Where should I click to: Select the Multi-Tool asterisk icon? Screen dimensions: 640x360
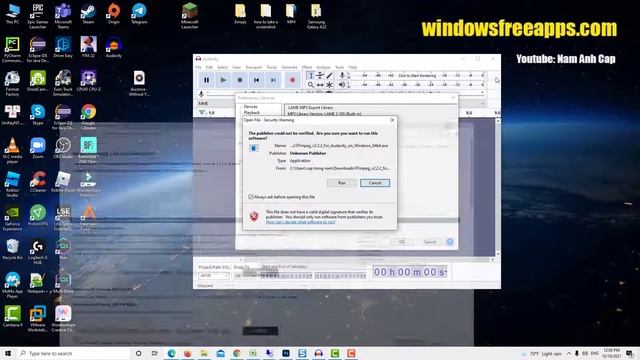tap(329, 85)
